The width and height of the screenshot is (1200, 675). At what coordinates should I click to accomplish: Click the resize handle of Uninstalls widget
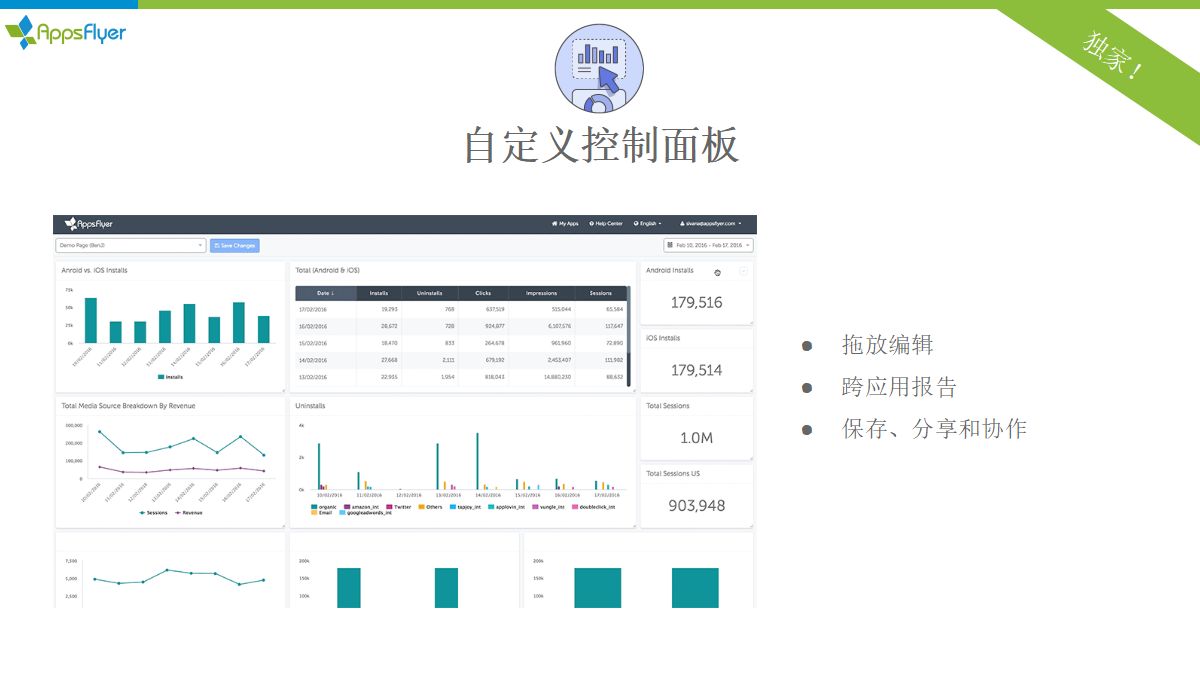click(633, 525)
